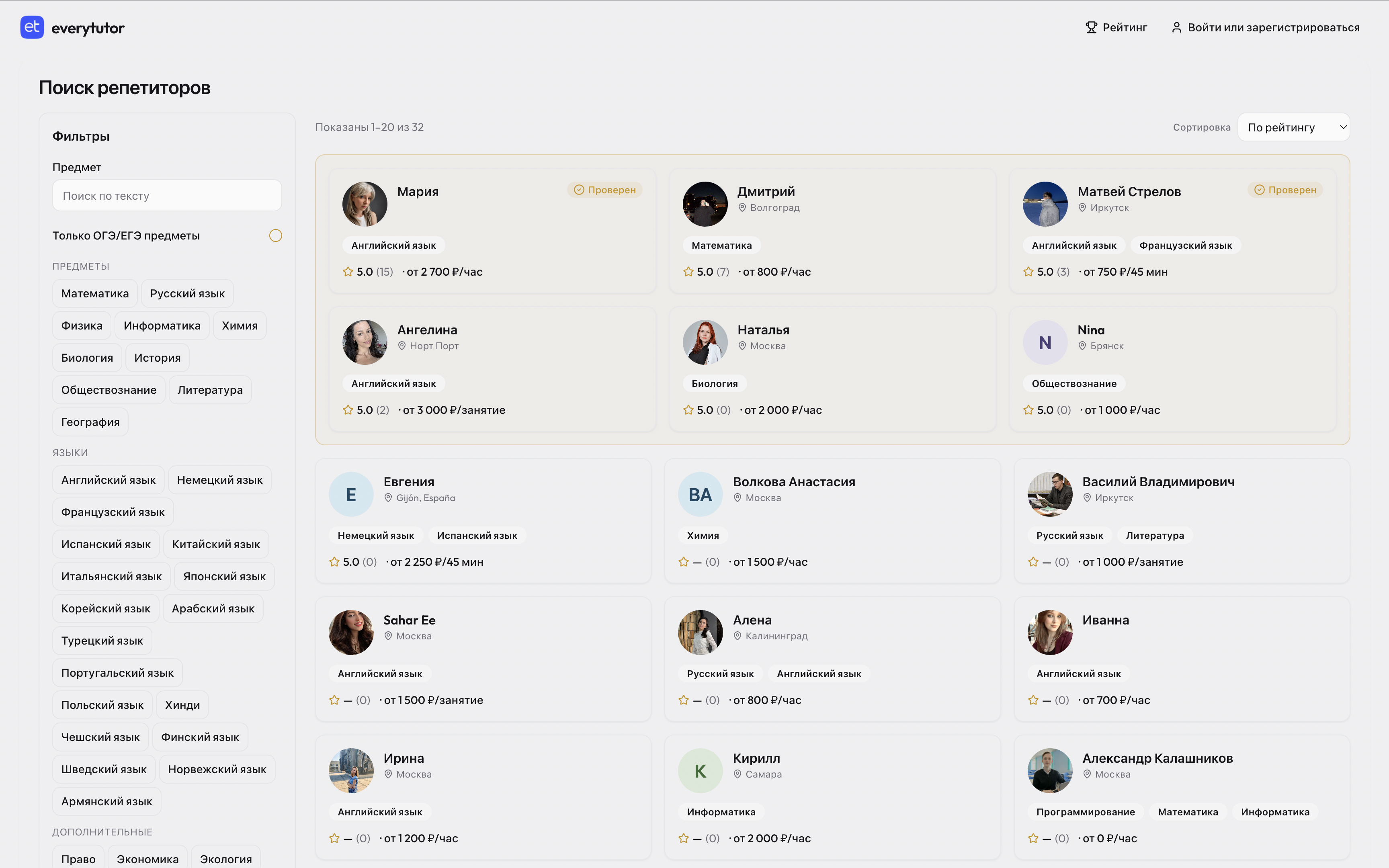Viewport: 1389px width, 868px height.
Task: Click Литература tag on Василий Владимирович's card
Action: 1155,535
